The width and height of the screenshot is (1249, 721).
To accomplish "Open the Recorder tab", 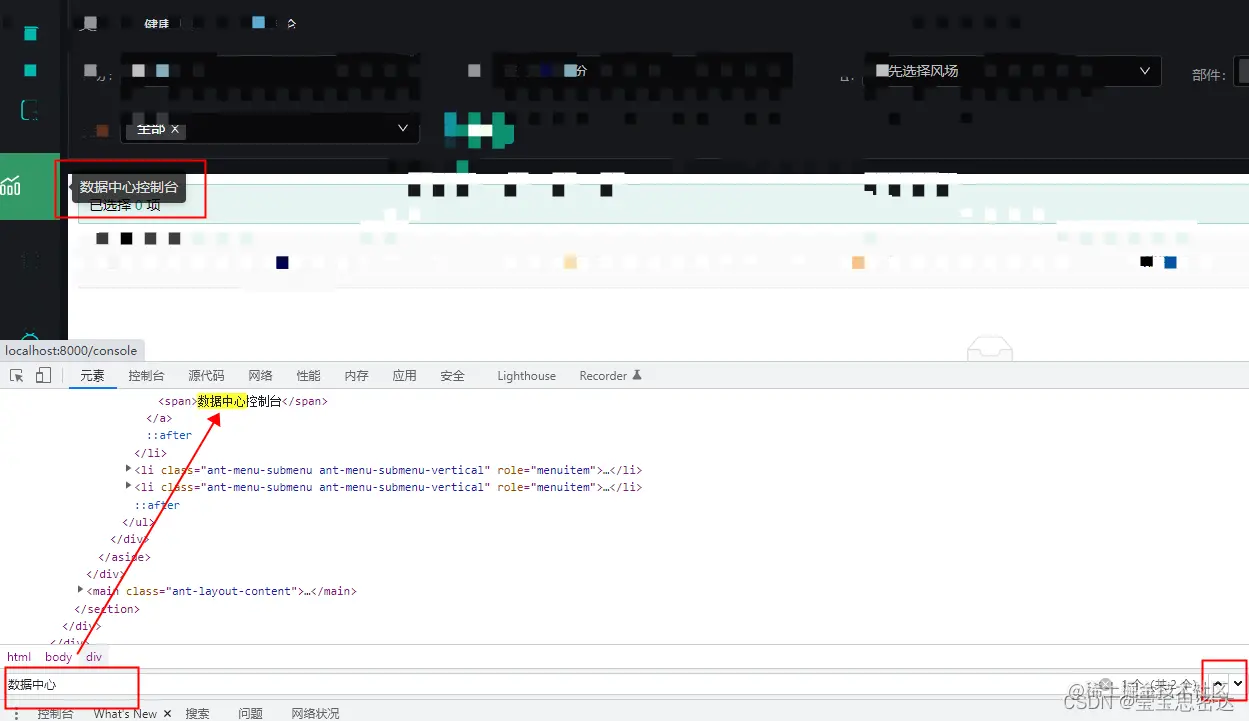I will (x=610, y=376).
